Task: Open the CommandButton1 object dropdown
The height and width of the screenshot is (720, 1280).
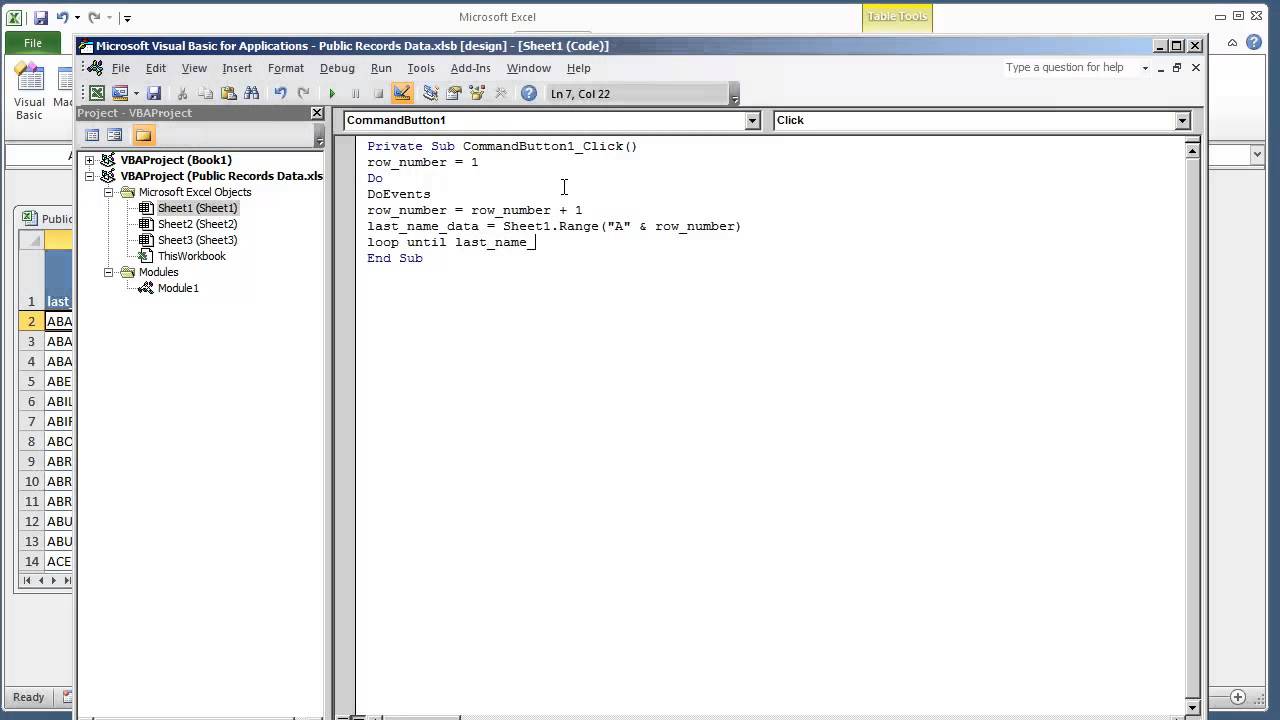Action: (x=752, y=120)
